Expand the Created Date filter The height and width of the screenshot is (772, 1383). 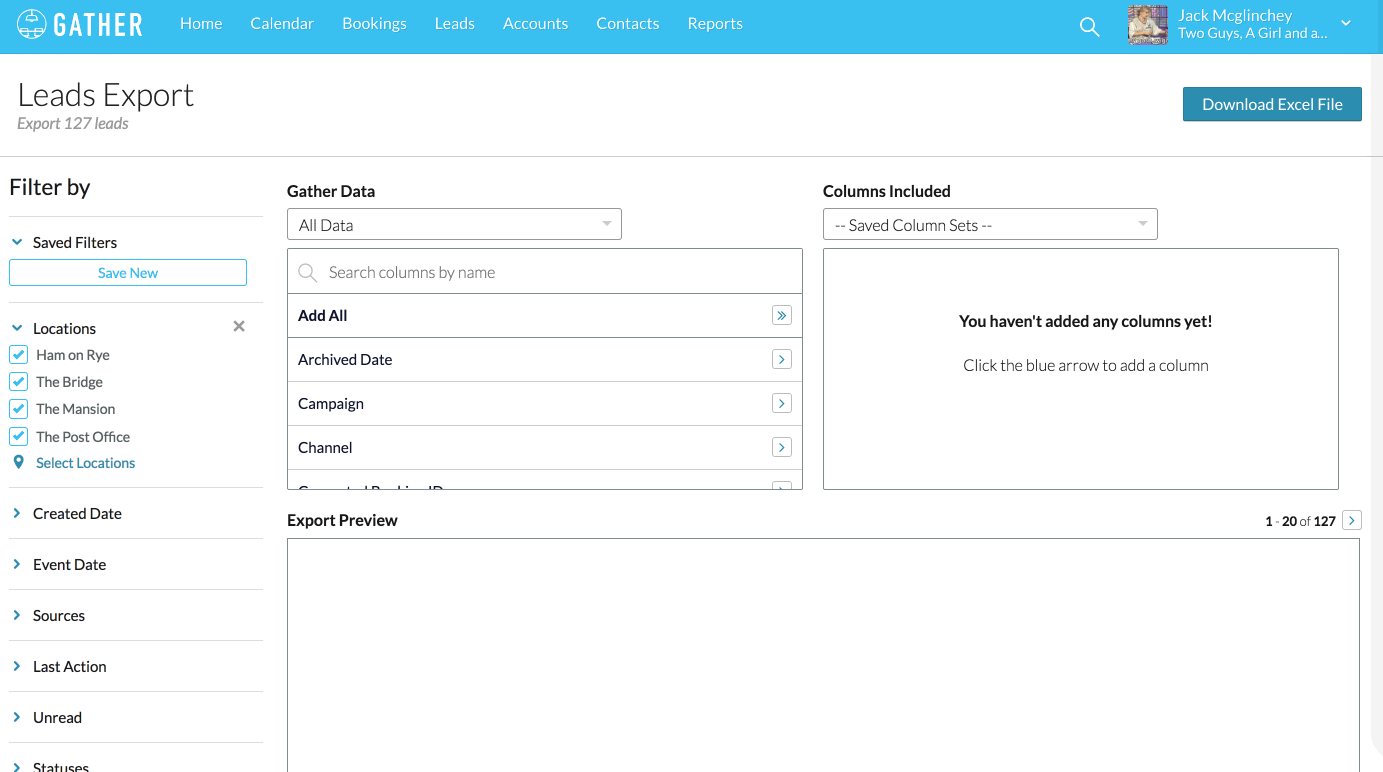point(77,513)
